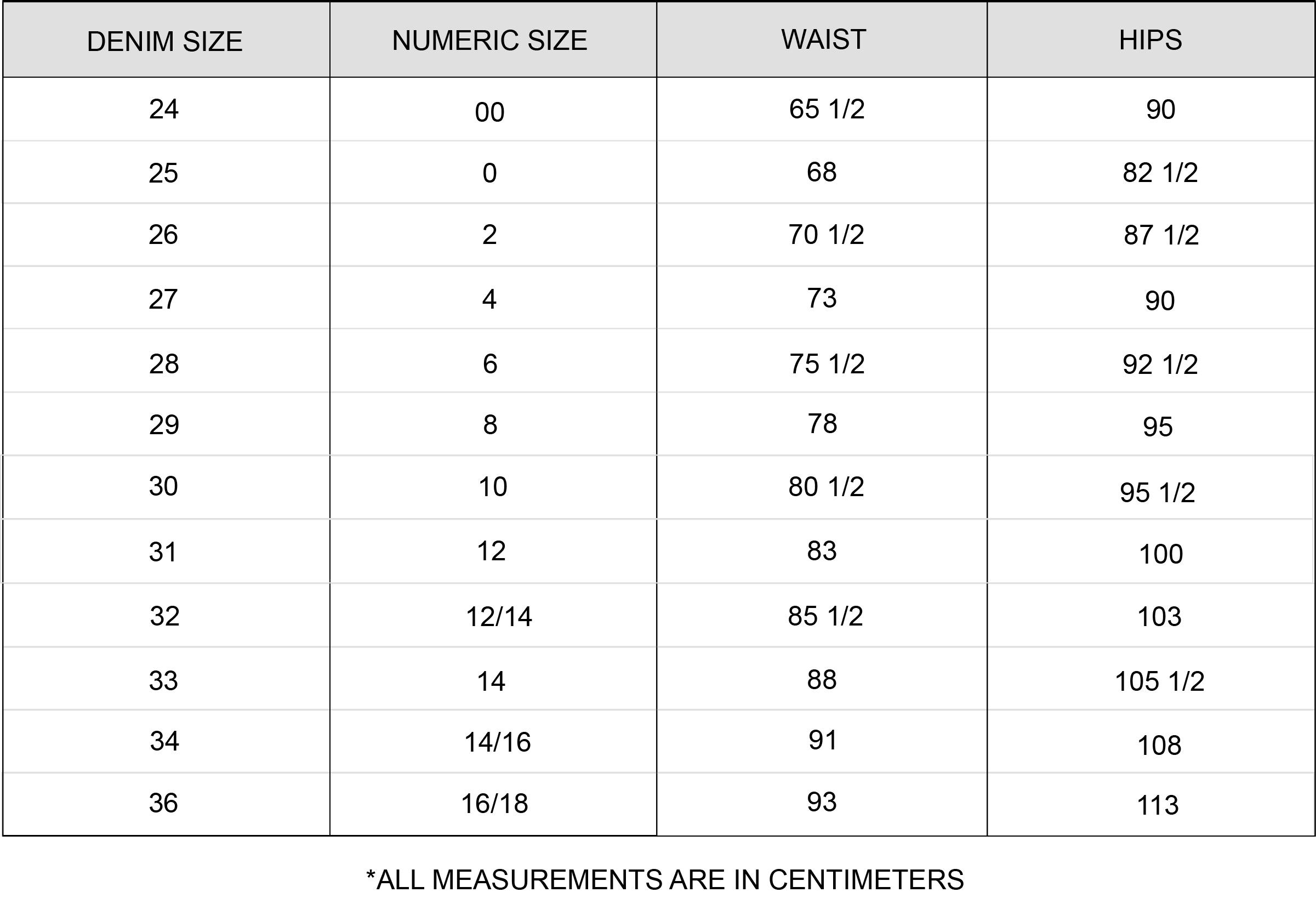The width and height of the screenshot is (1316, 898).
Task: Click hips value 82 1/2
Action: click(x=1160, y=172)
